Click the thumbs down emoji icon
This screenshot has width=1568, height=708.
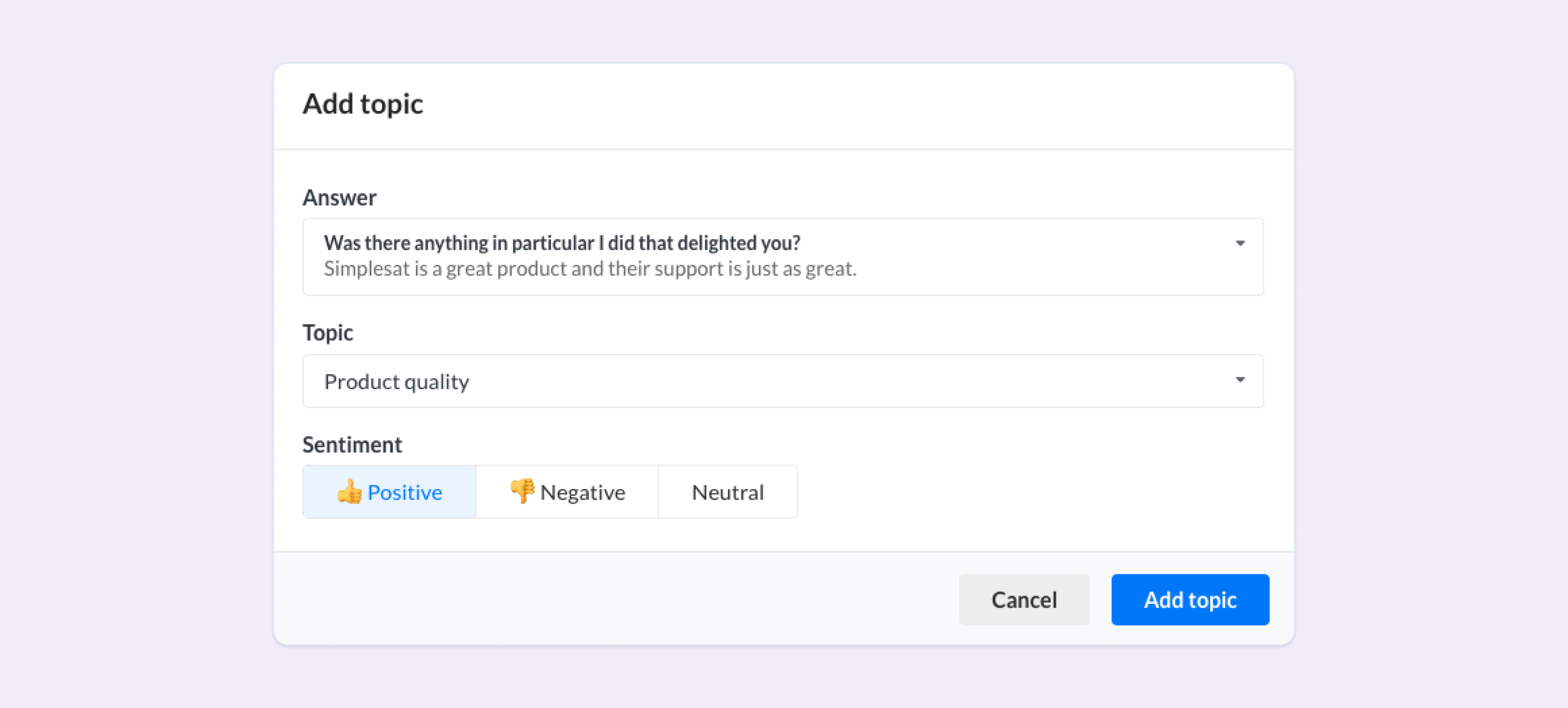(x=522, y=491)
